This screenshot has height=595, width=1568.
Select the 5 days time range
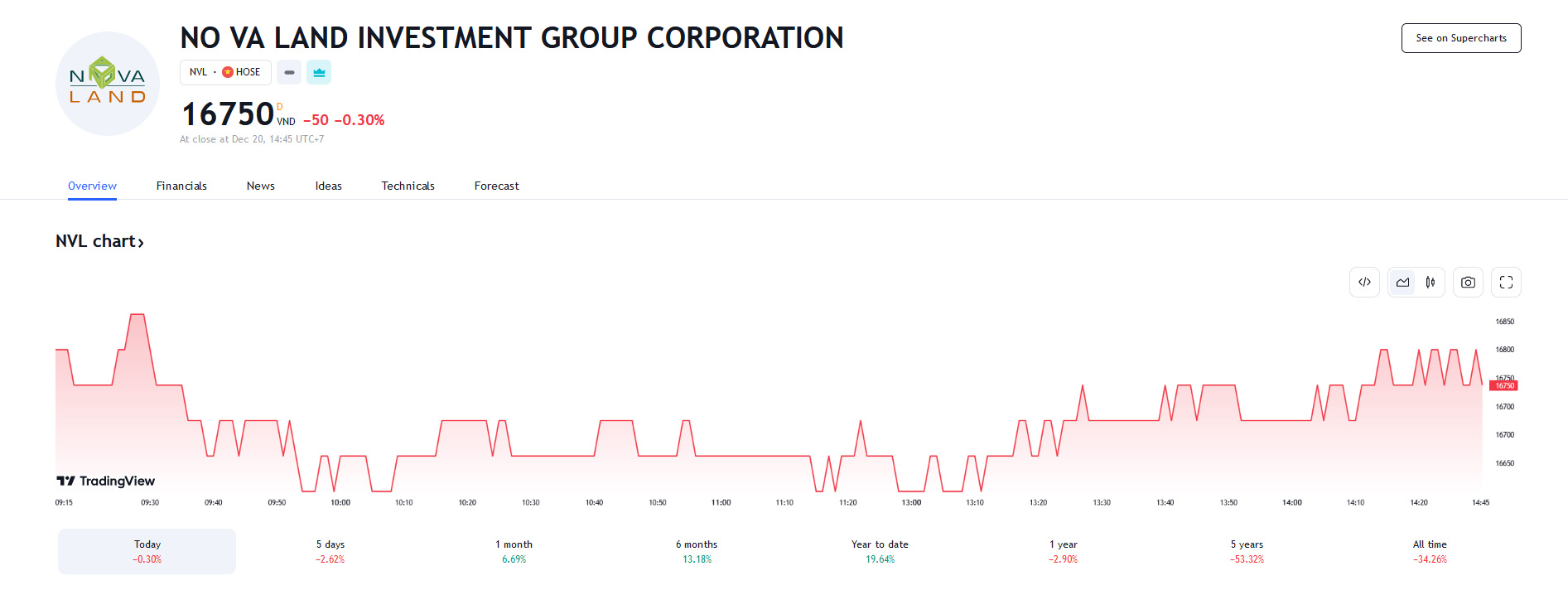[x=330, y=551]
